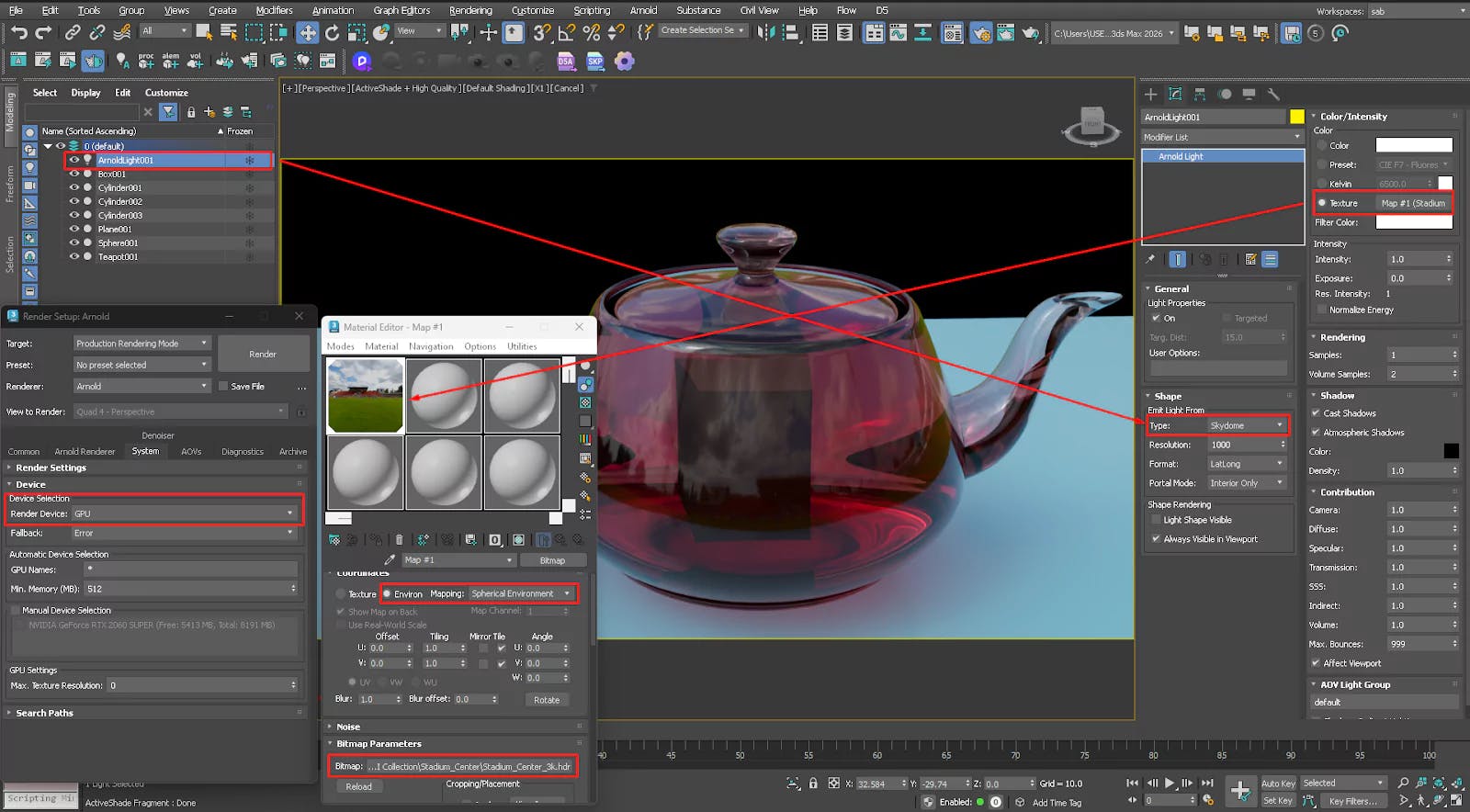Open Modify tab in Command Panel
This screenshot has width=1470, height=812.
(1175, 94)
